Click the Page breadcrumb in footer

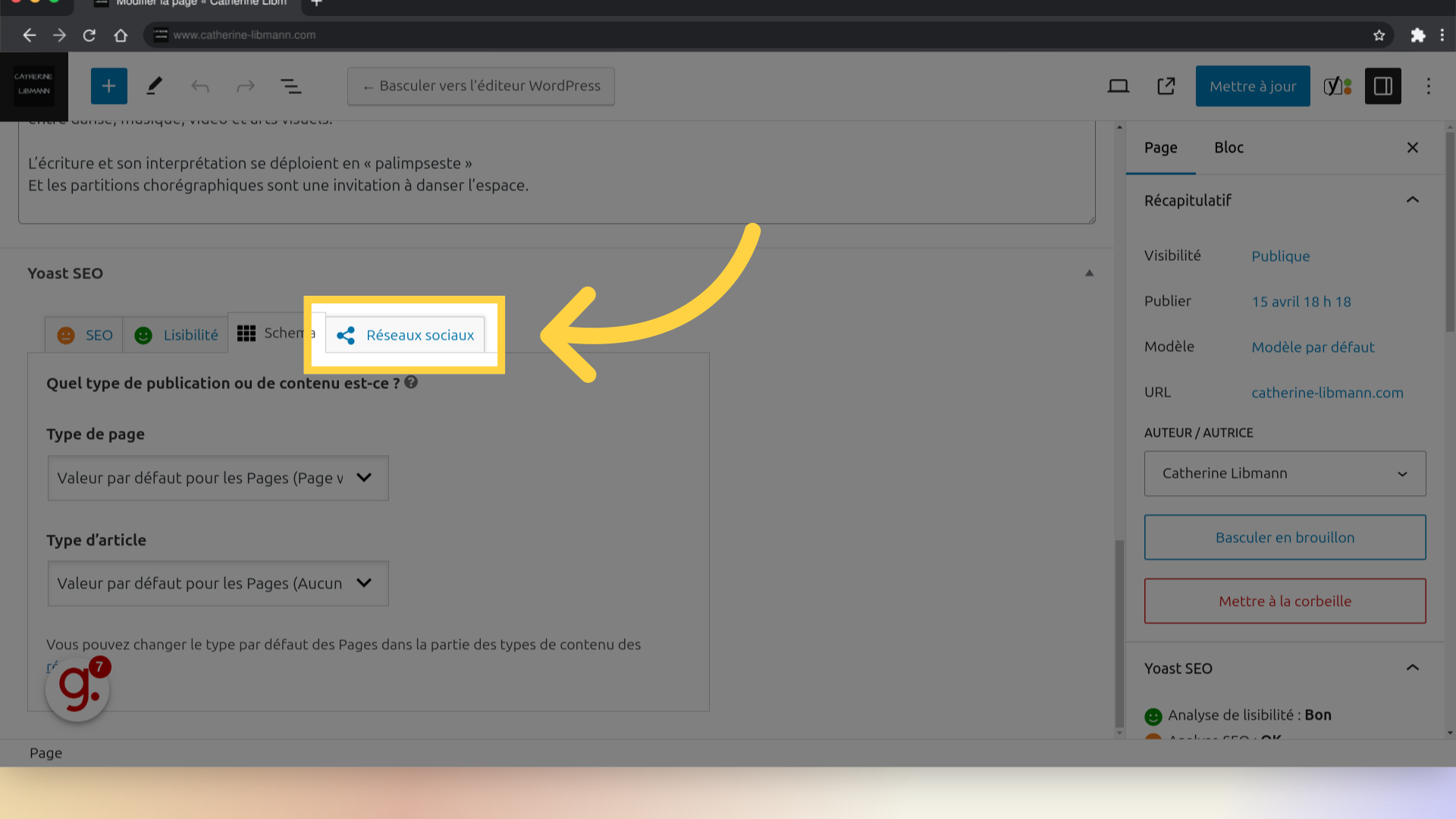pyautogui.click(x=46, y=753)
